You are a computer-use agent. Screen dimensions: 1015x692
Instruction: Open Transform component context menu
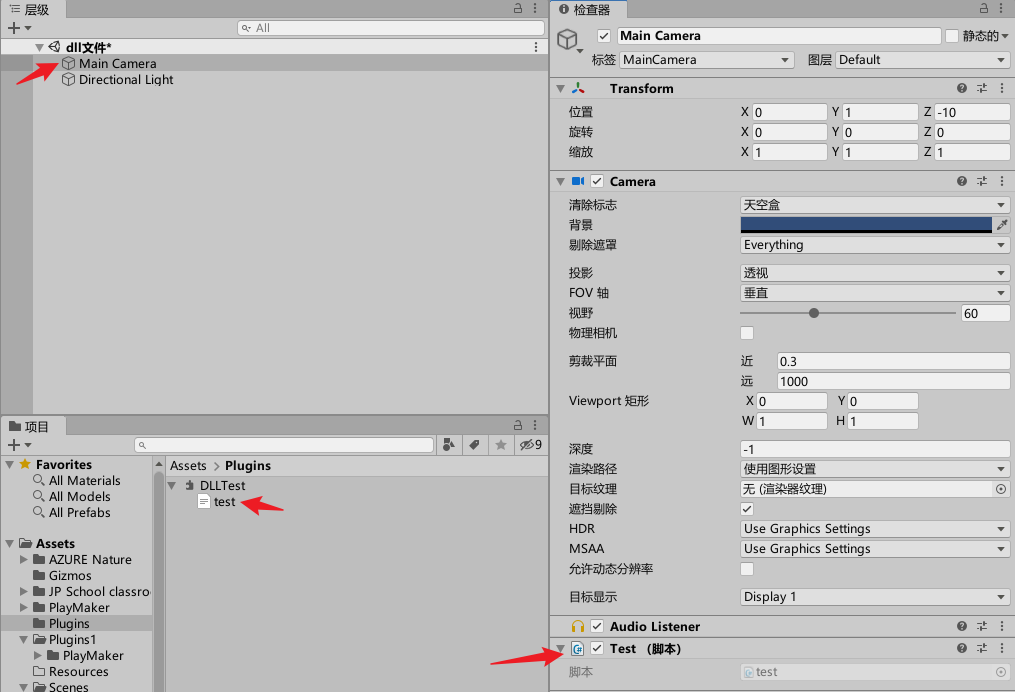(x=1001, y=88)
